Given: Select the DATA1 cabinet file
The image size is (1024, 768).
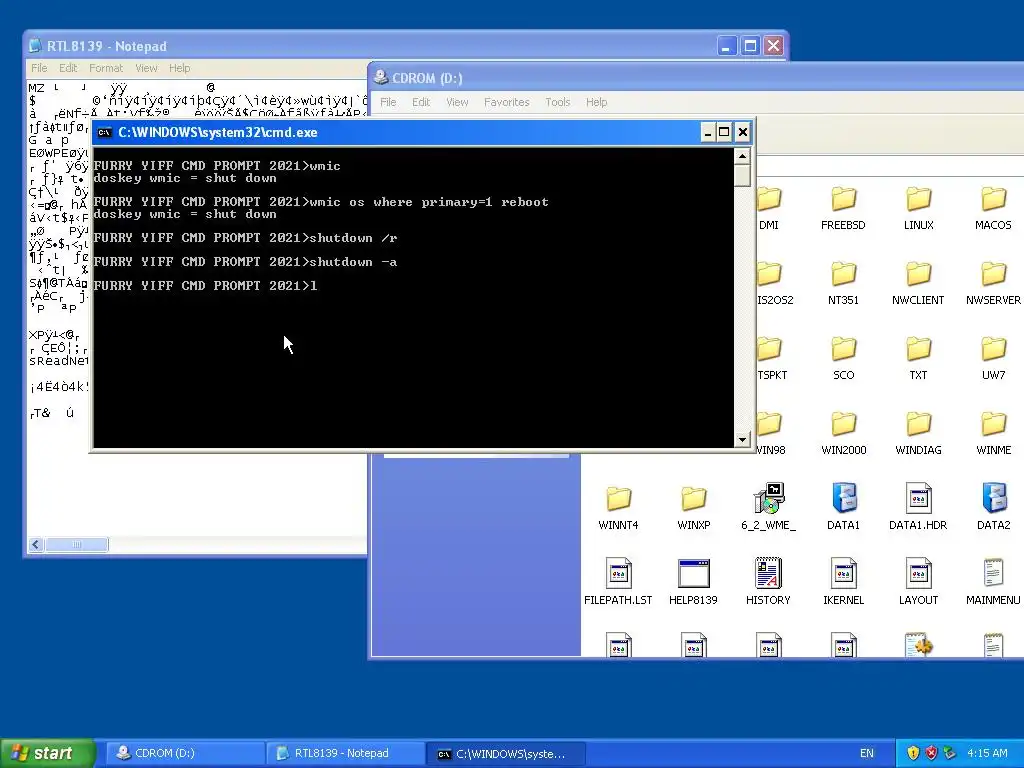Looking at the screenshot, I should click(x=843, y=508).
